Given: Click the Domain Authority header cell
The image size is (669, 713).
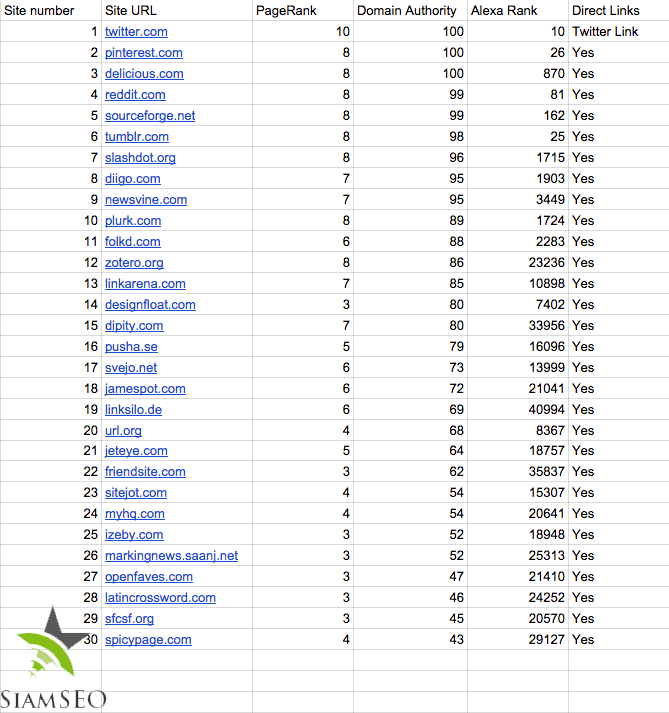Looking at the screenshot, I should (x=407, y=11).
